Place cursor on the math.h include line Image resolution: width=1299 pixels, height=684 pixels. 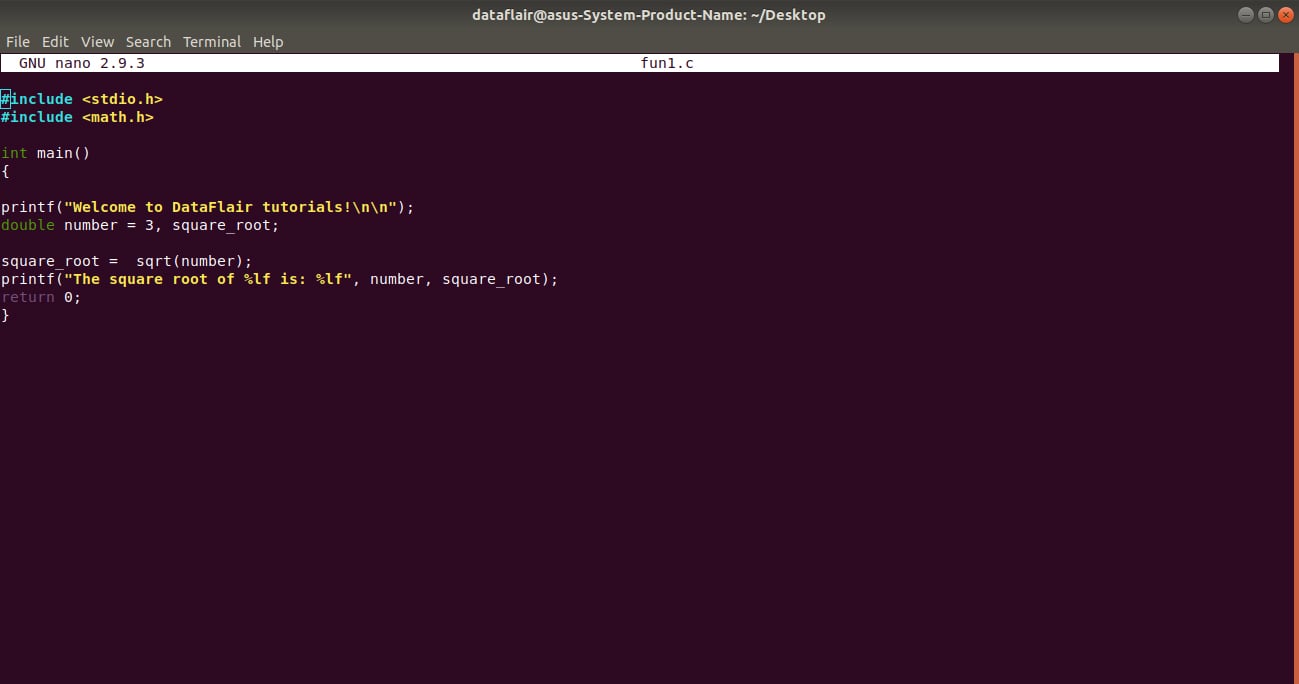[x=77, y=117]
